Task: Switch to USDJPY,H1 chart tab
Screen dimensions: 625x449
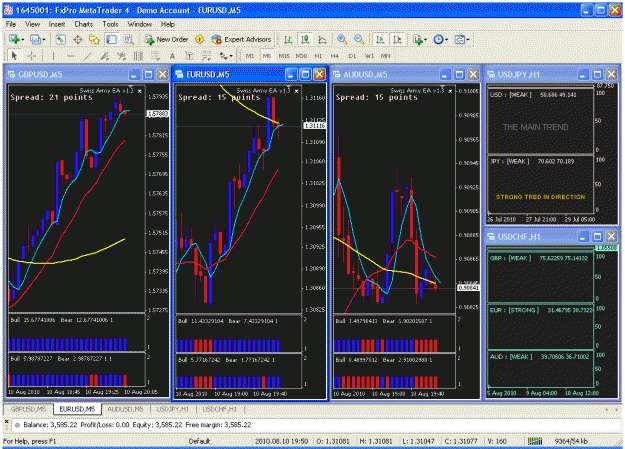Action: pos(172,409)
